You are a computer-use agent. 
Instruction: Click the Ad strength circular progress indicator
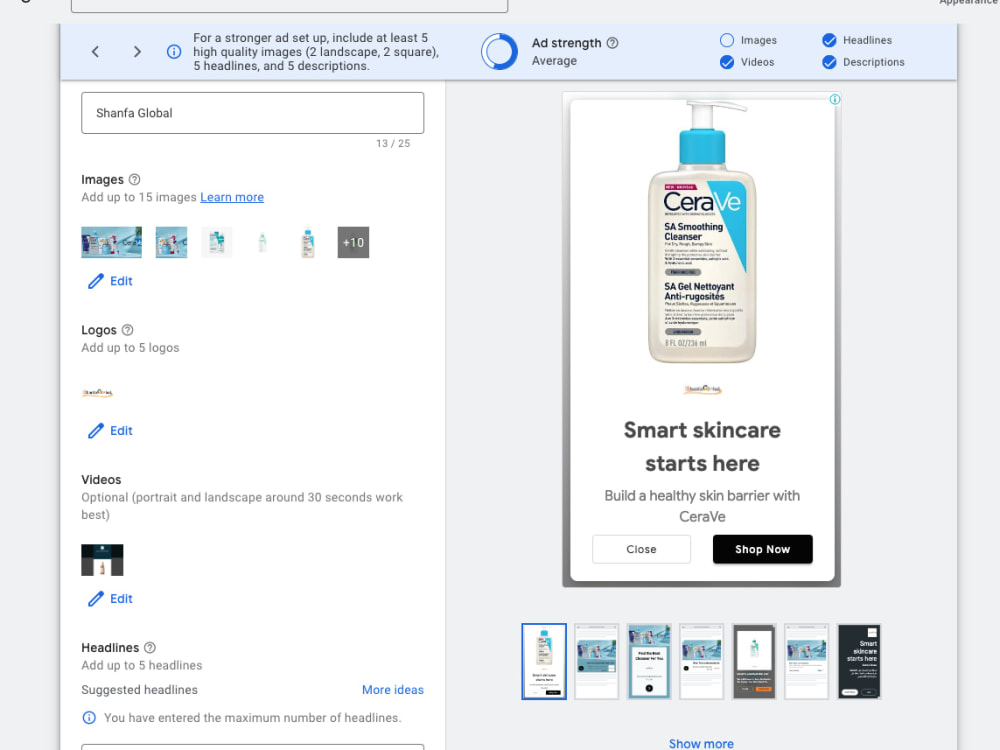499,52
